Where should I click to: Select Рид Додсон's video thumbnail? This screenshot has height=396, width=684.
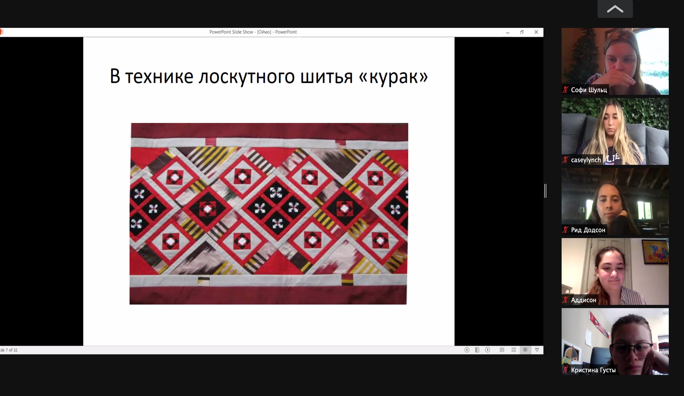[x=615, y=201]
